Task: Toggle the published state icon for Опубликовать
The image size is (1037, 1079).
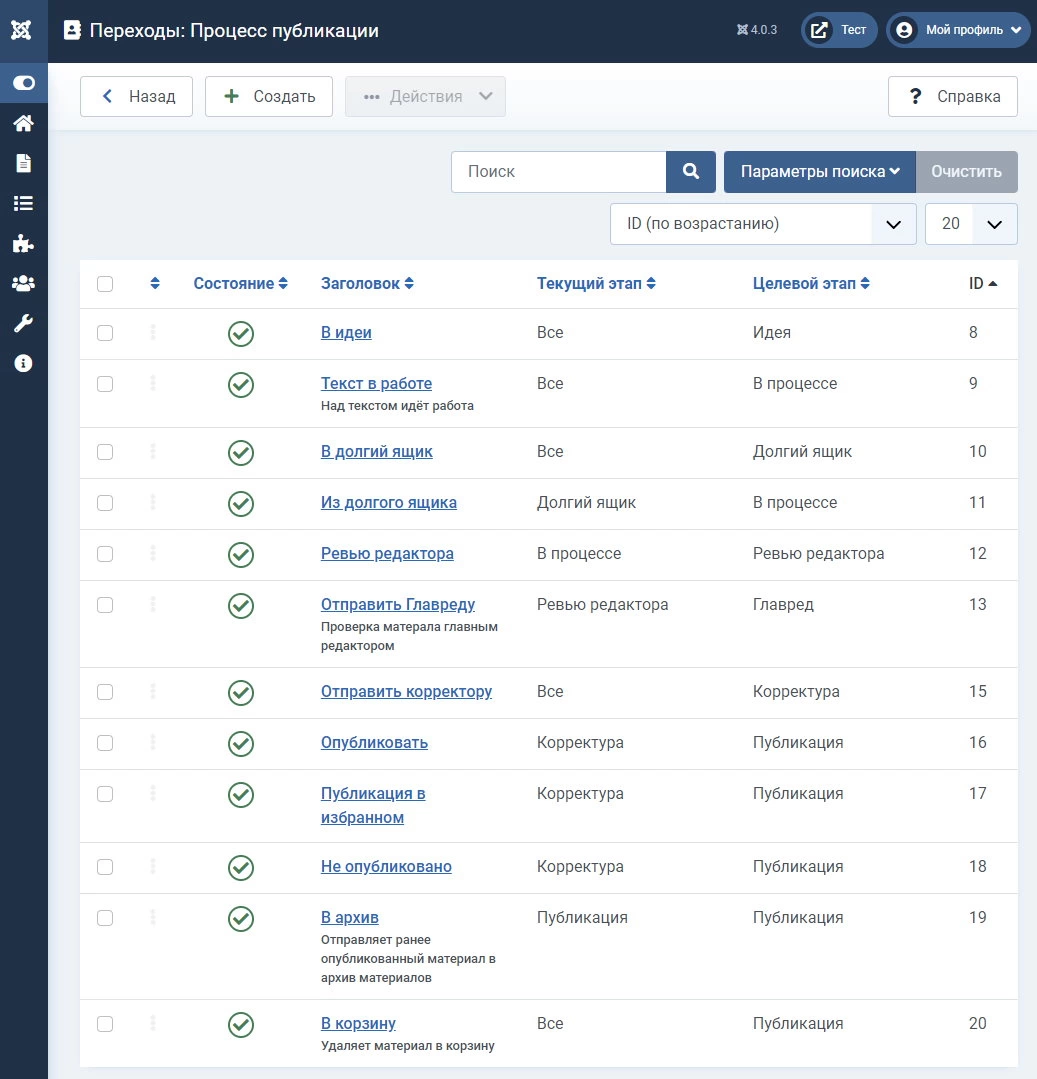Action: pyautogui.click(x=241, y=744)
